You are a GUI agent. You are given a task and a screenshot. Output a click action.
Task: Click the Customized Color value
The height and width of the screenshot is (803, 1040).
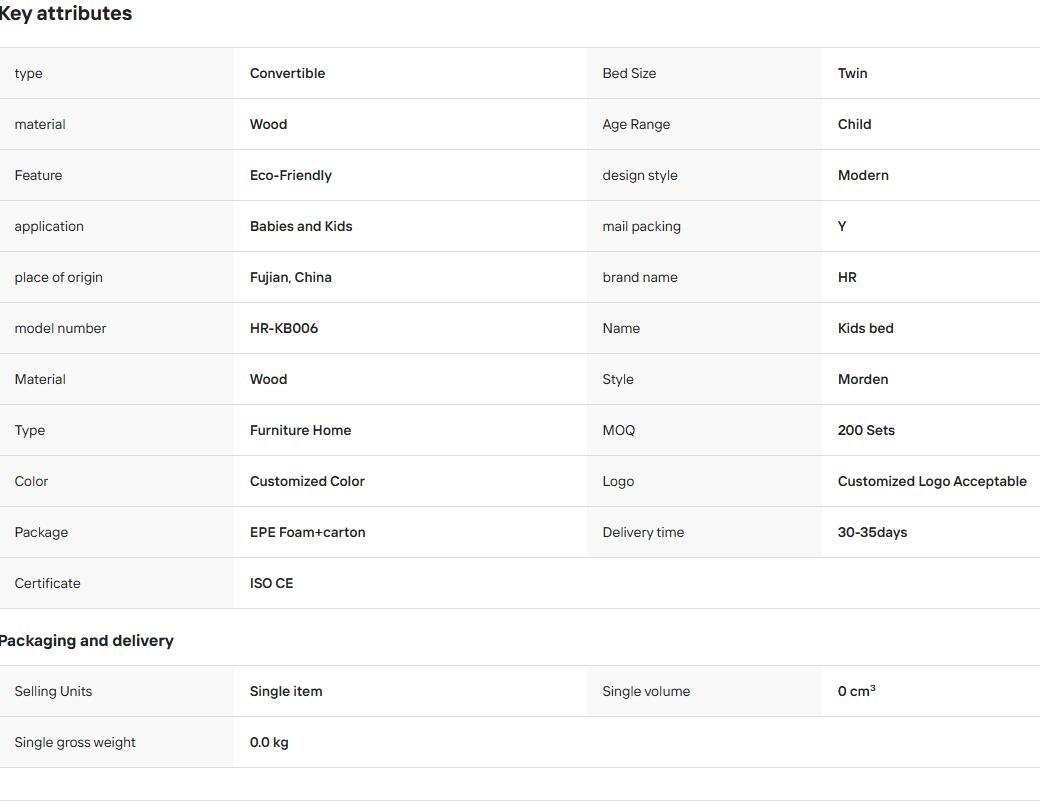click(307, 481)
